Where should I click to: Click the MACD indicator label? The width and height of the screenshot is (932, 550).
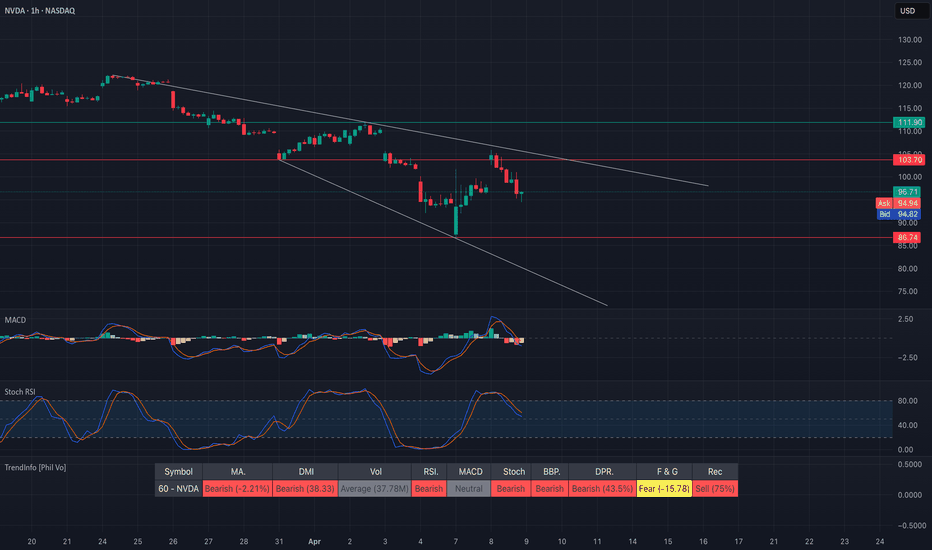(x=15, y=320)
